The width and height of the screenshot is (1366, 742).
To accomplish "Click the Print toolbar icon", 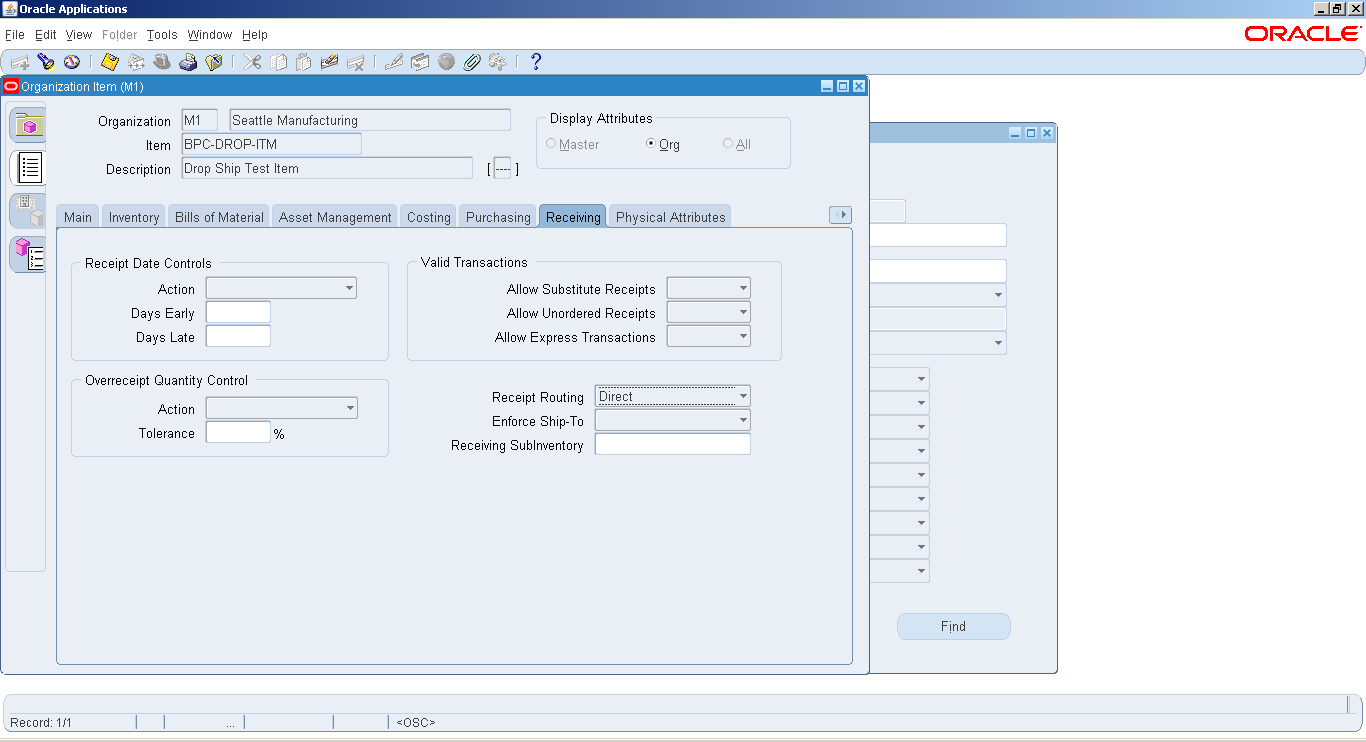I will (x=188, y=61).
